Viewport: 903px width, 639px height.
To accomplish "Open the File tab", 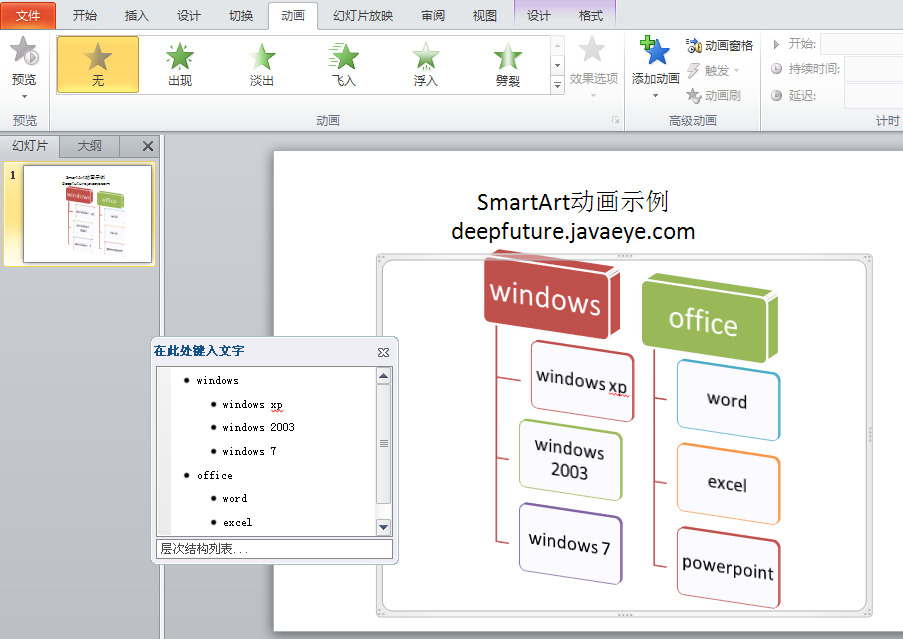I will pos(28,16).
